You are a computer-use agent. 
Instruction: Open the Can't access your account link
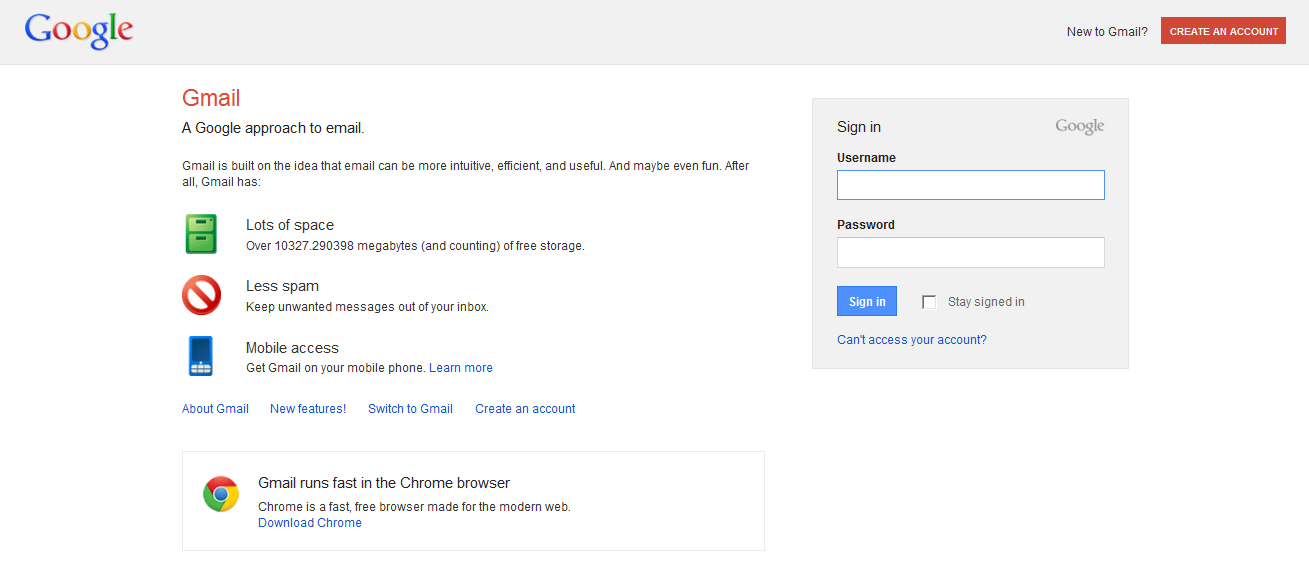(911, 340)
